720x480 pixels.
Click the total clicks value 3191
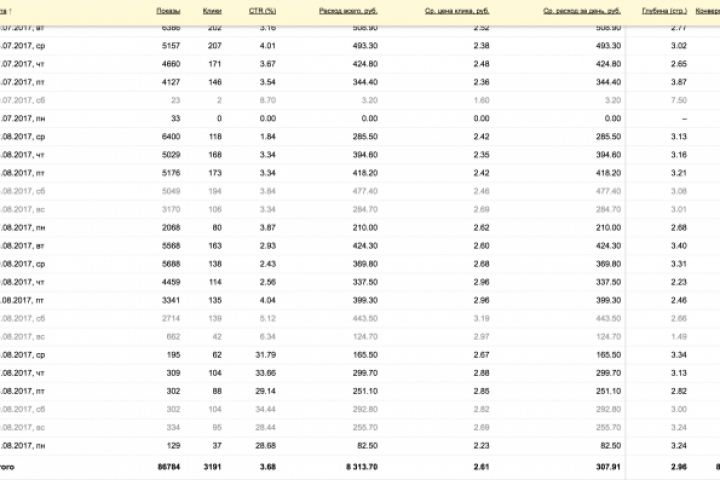point(210,465)
